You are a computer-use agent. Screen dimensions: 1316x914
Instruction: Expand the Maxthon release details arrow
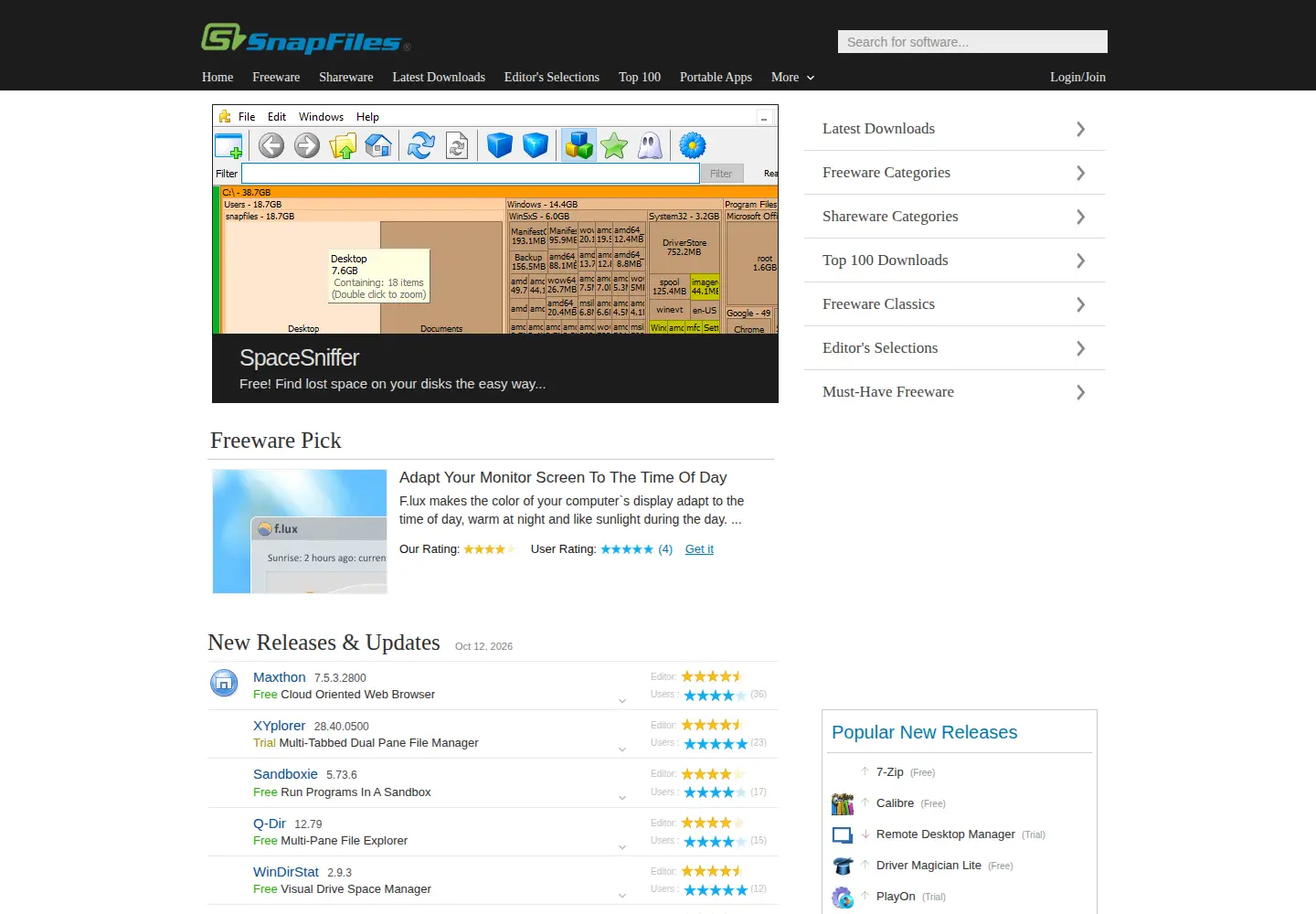coord(622,701)
